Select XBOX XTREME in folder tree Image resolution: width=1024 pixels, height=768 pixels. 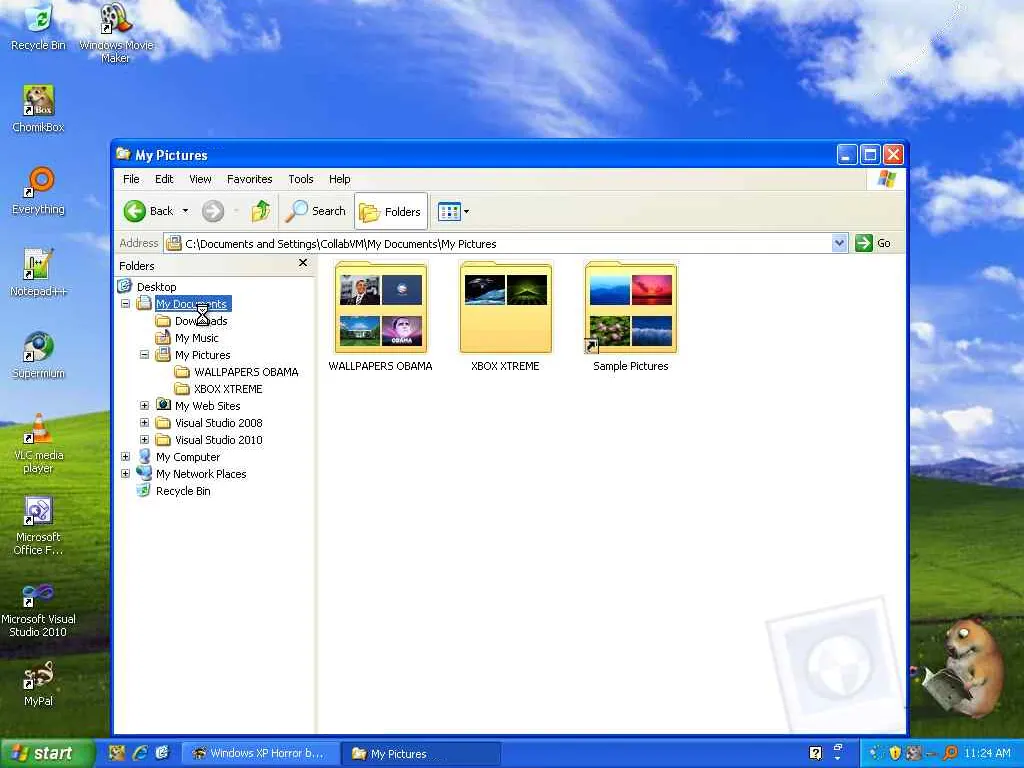pyautogui.click(x=228, y=389)
